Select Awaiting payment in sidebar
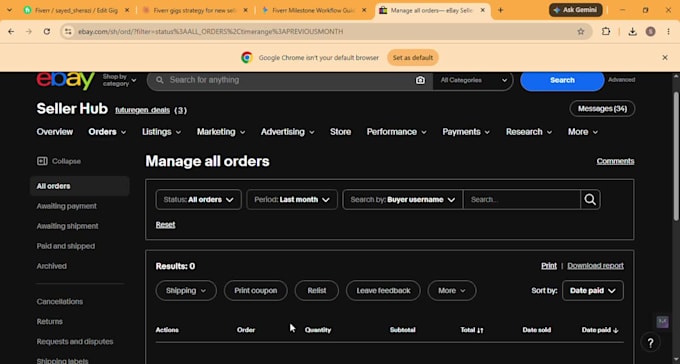 [66, 206]
